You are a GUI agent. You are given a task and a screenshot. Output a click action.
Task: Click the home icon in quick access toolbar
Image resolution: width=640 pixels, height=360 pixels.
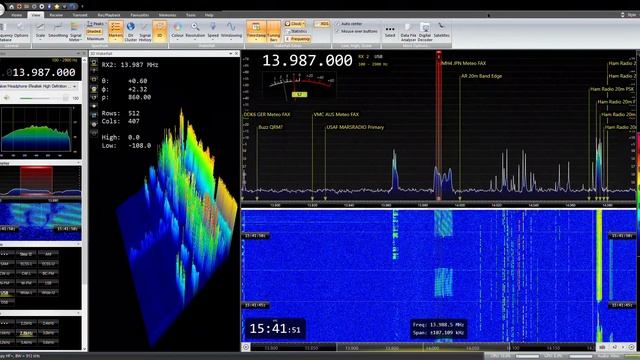pos(11,7)
